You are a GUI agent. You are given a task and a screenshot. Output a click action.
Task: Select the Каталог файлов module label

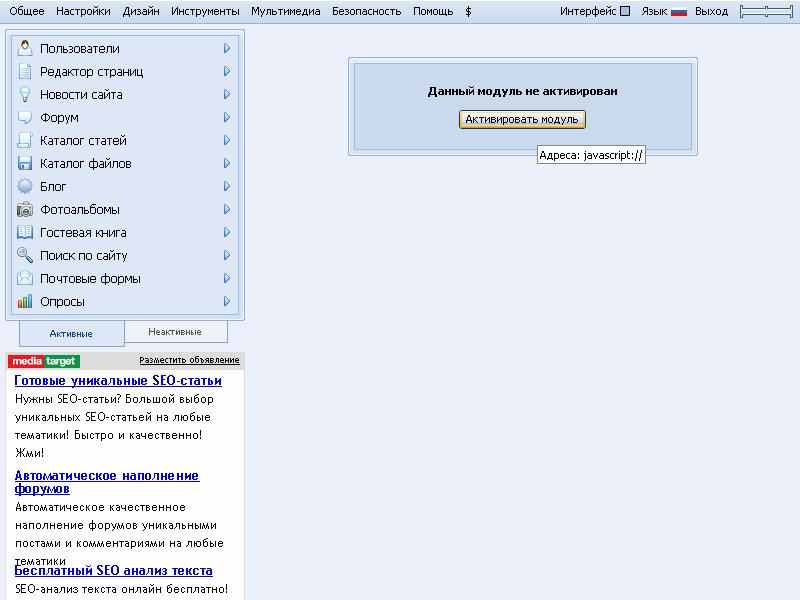(86, 163)
